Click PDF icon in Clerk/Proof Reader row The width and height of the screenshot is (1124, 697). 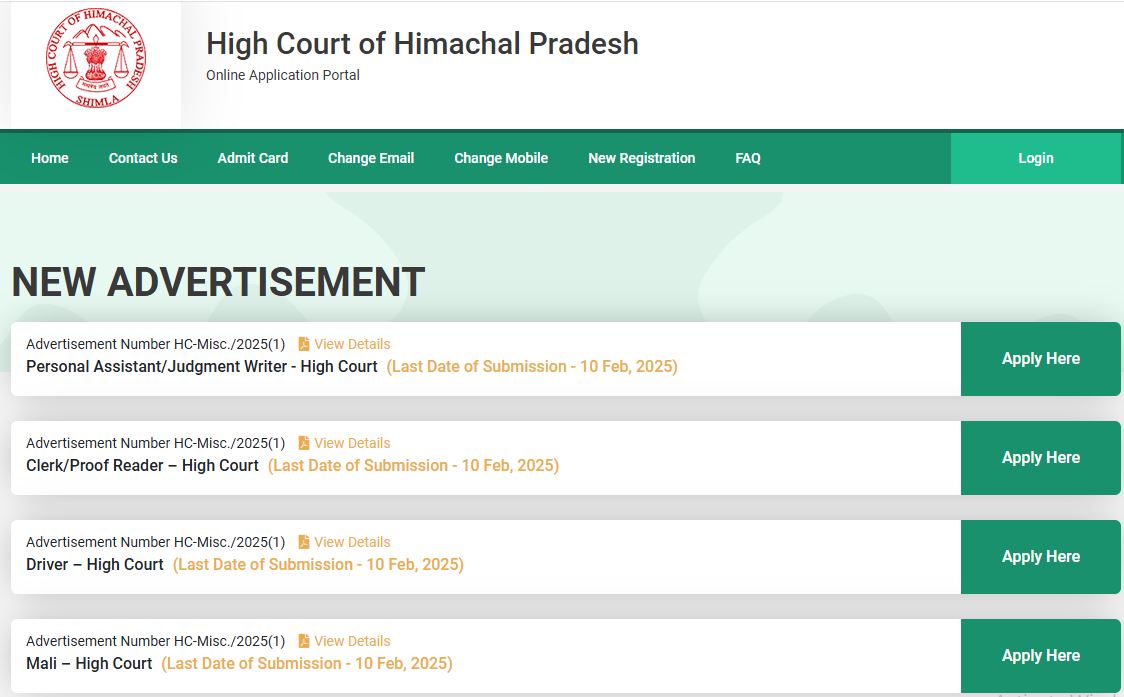pos(304,443)
